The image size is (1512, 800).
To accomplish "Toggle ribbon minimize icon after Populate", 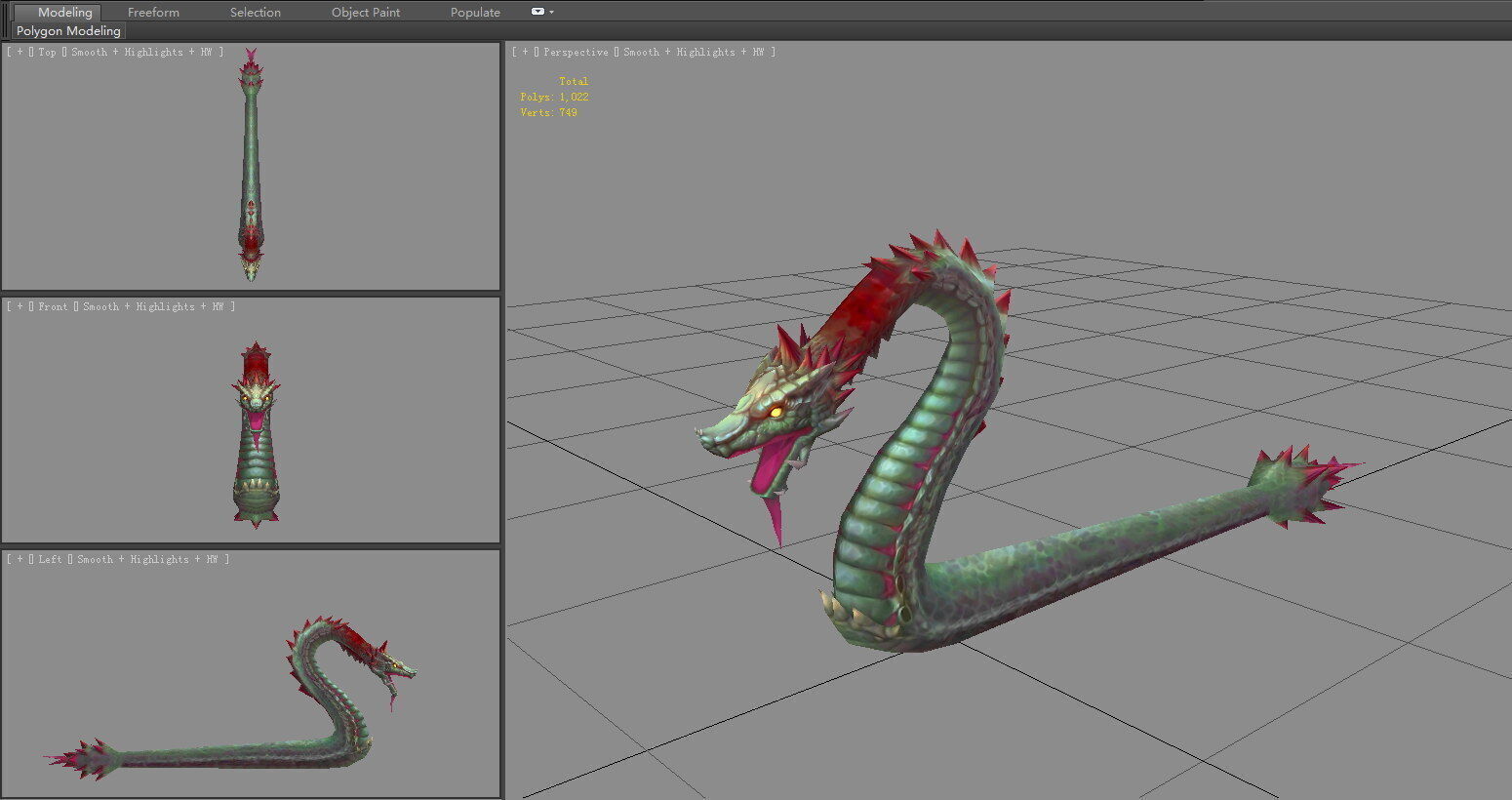I will [x=537, y=12].
